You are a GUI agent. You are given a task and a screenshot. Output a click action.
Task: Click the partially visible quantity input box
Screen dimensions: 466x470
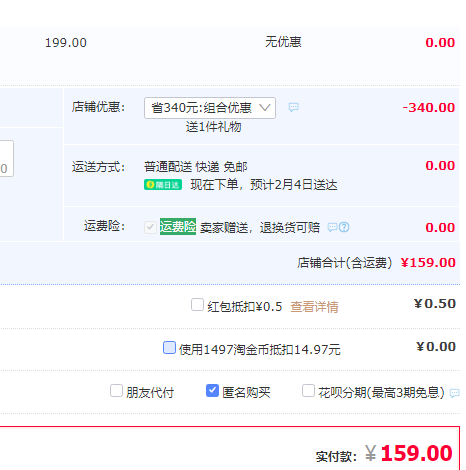pyautogui.click(x=7, y=158)
